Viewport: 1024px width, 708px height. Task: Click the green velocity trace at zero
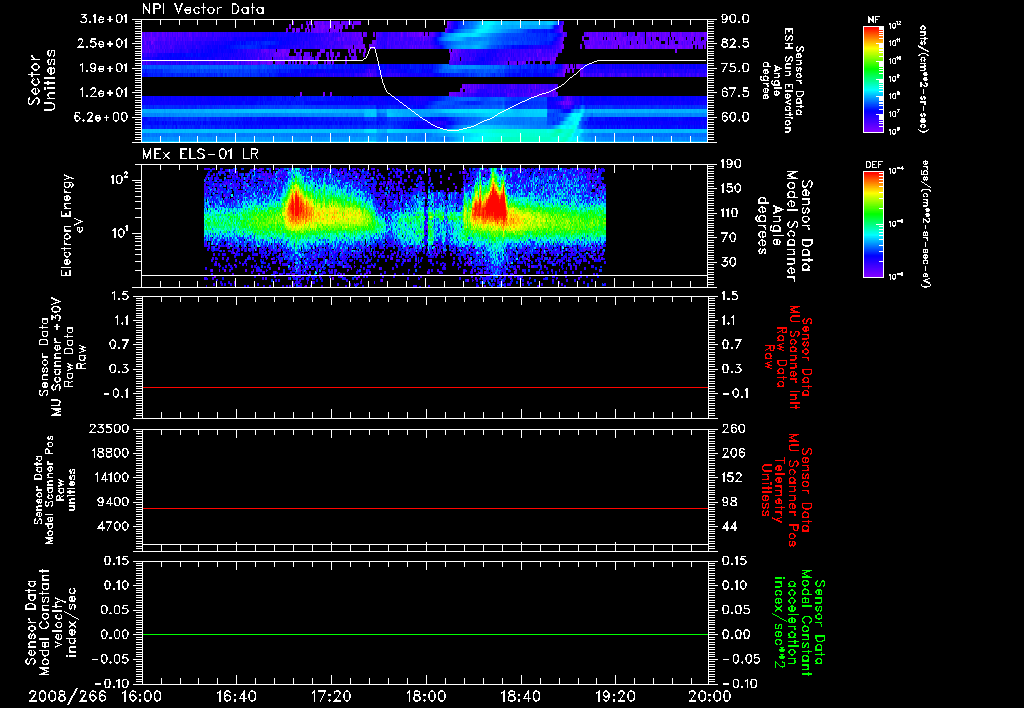point(425,634)
